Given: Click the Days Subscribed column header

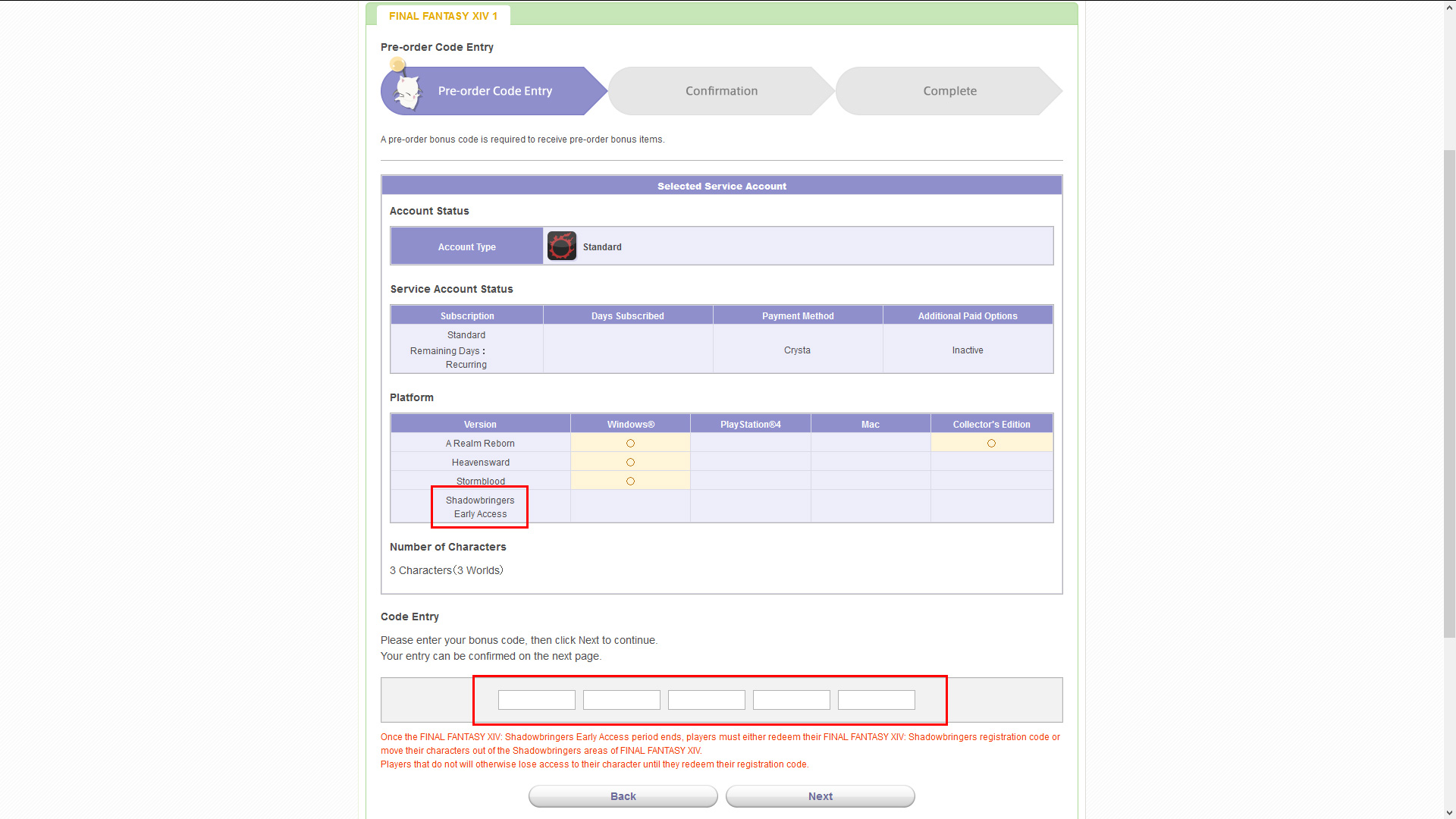Looking at the screenshot, I should click(628, 316).
